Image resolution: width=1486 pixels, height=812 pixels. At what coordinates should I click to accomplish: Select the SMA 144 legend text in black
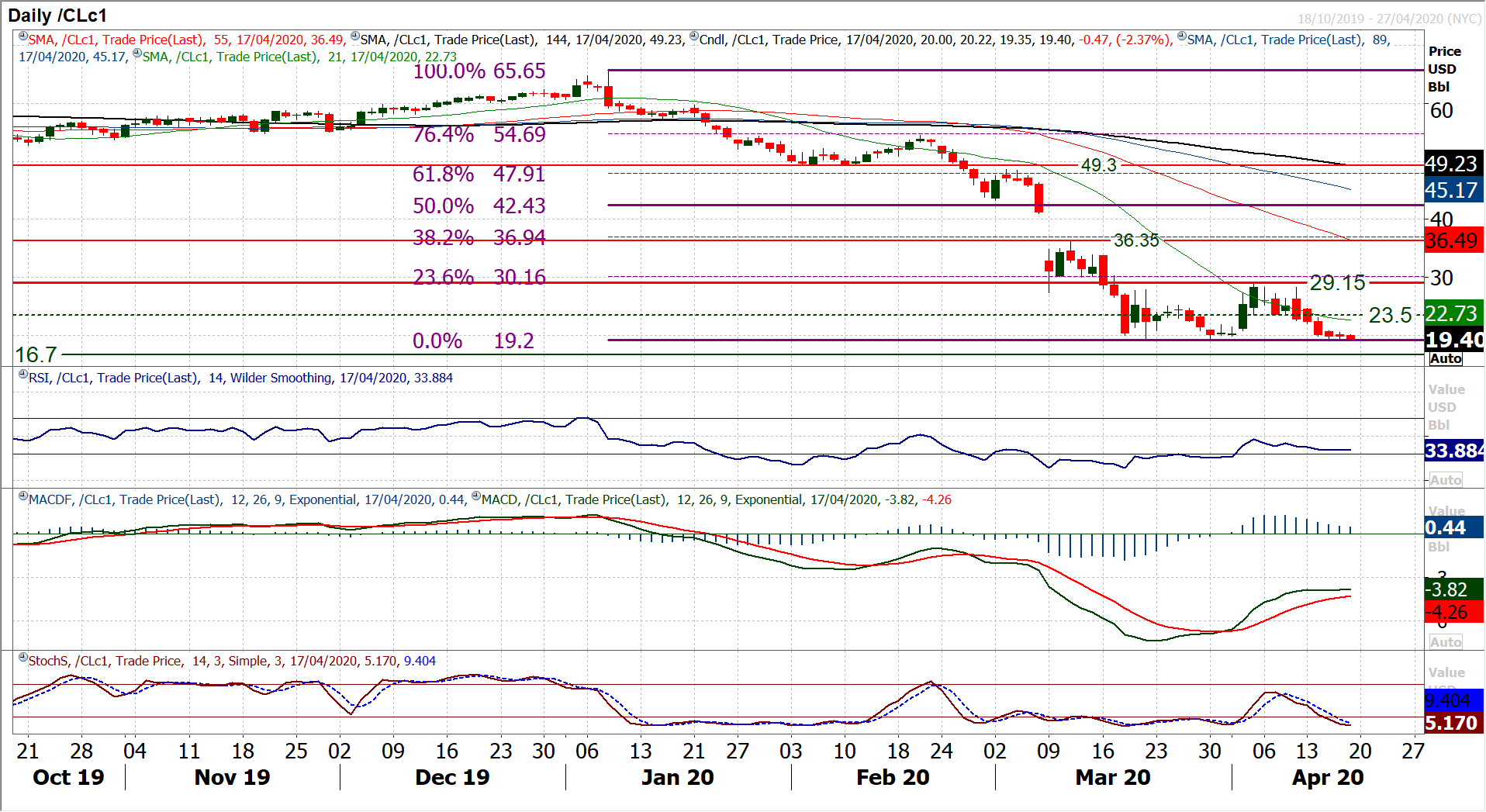(x=522, y=40)
